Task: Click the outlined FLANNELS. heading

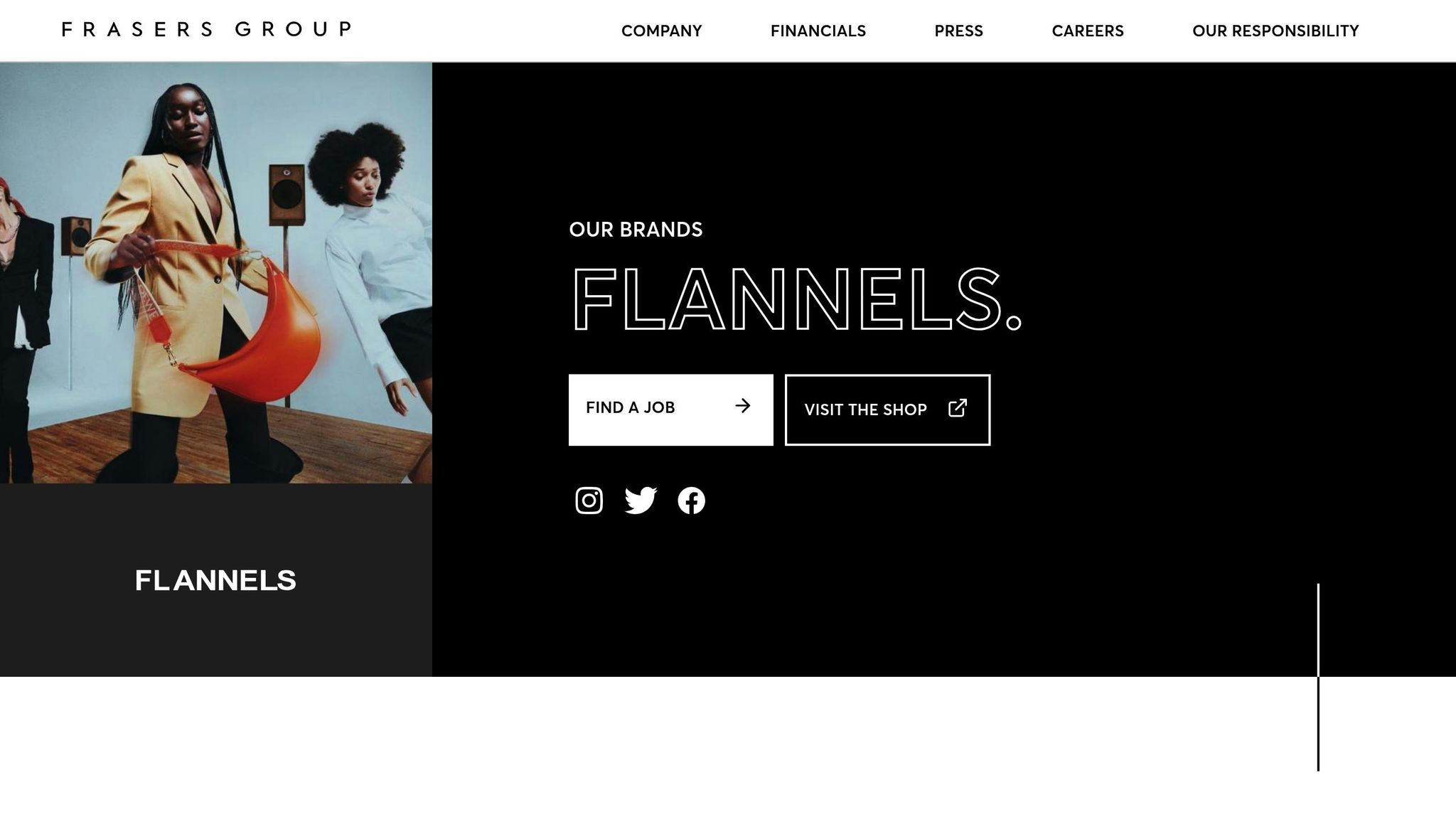Action: click(796, 299)
